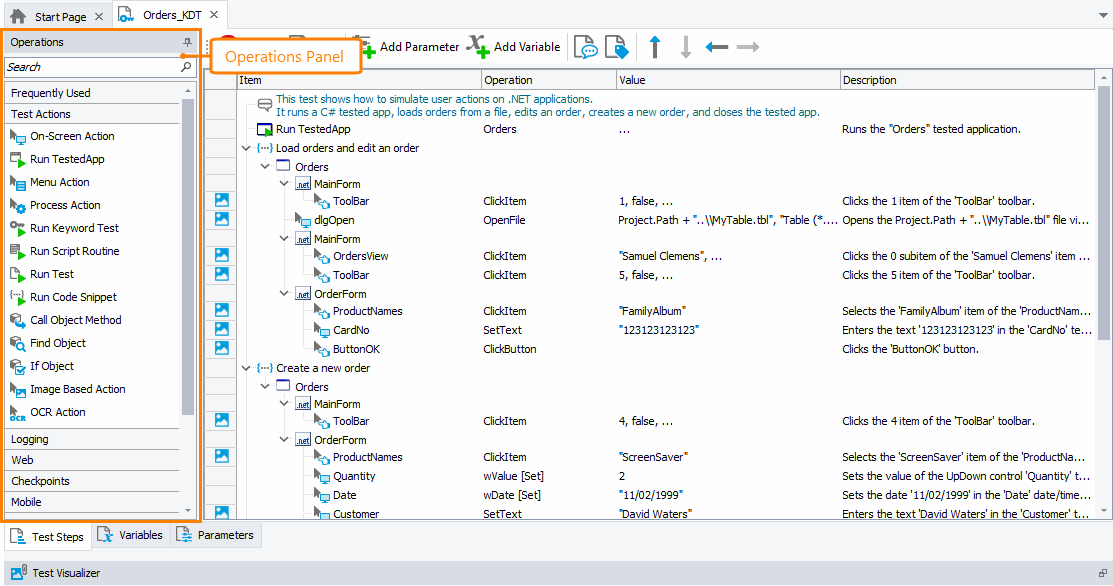This screenshot has height=586, width=1113.
Task: Click the Add Variable toolbar icon
Action: pyautogui.click(x=478, y=45)
